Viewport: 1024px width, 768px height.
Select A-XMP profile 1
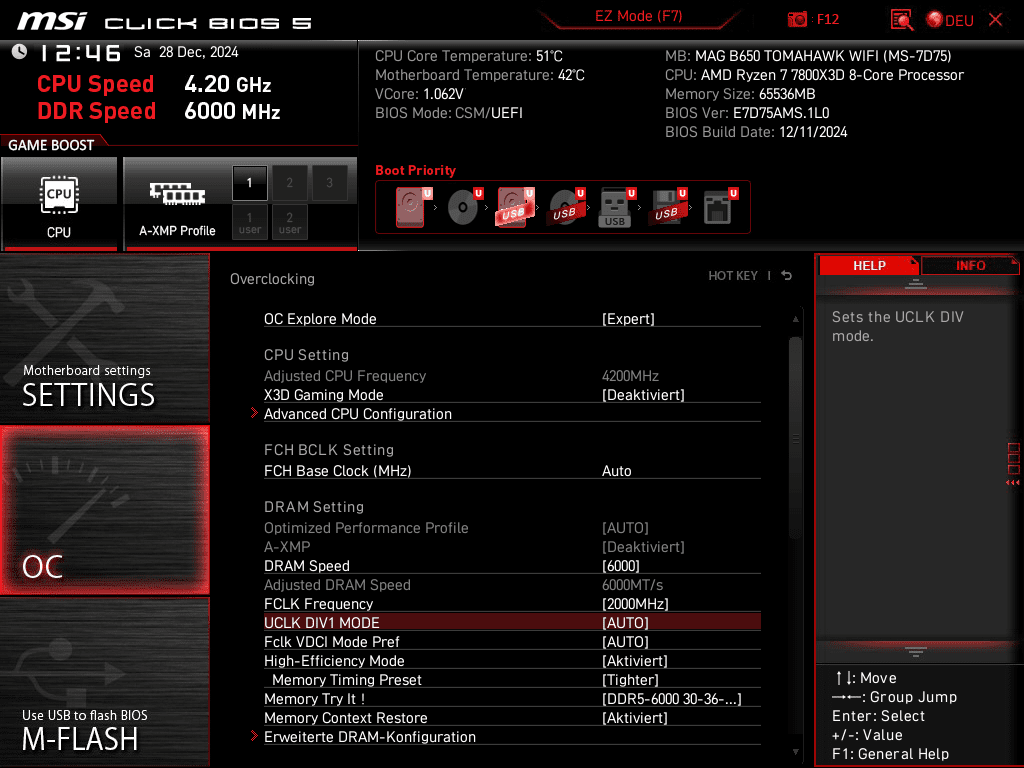pos(249,183)
